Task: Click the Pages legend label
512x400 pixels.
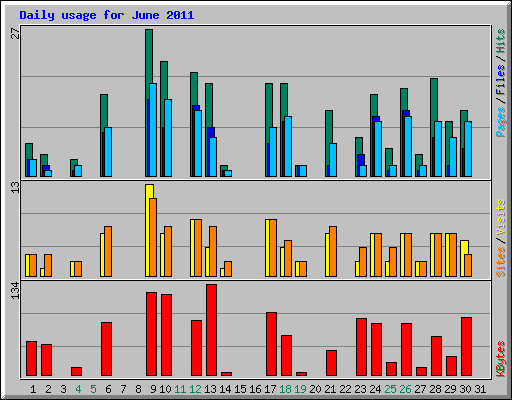Action: click(501, 122)
